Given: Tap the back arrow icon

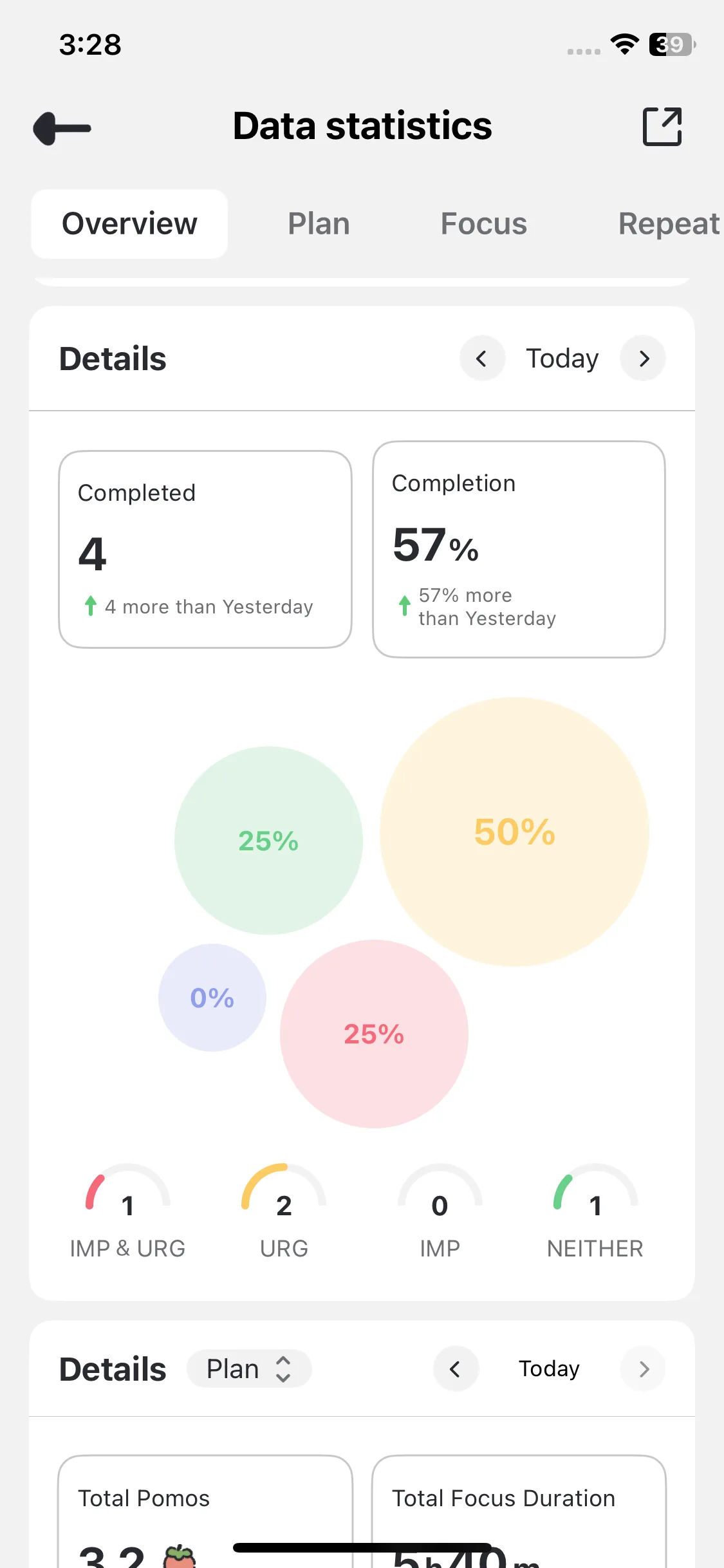Looking at the screenshot, I should tap(62, 128).
